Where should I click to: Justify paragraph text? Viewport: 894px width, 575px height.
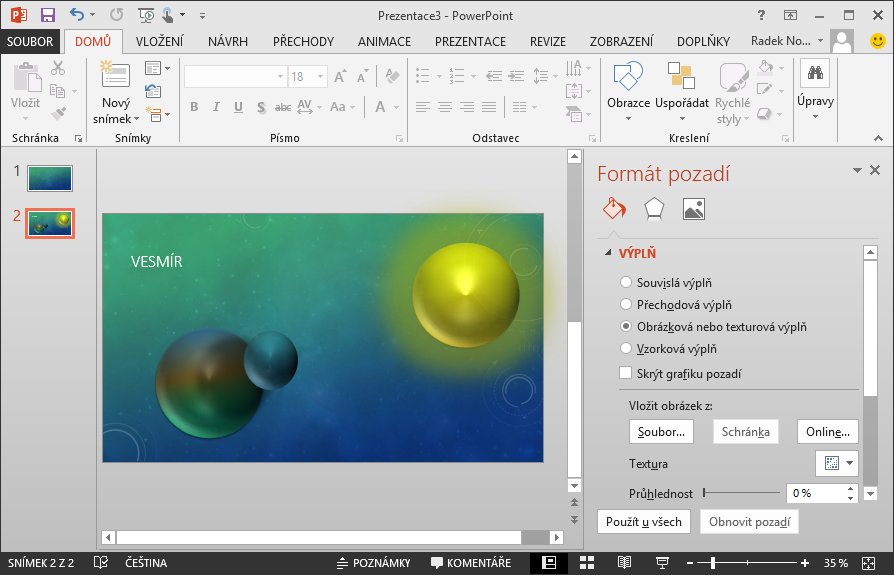click(489, 107)
